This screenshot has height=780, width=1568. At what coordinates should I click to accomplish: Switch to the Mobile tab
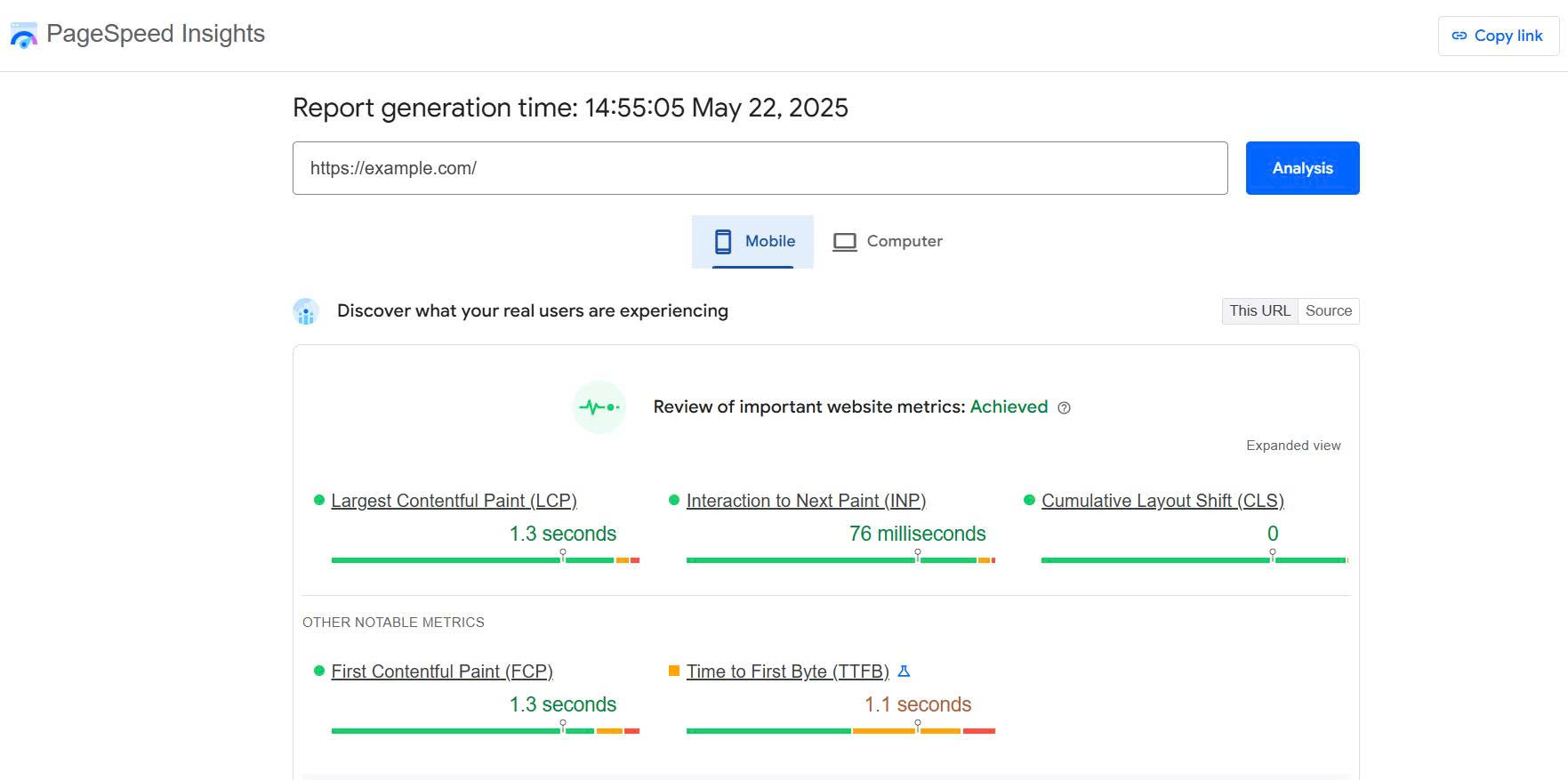(x=752, y=241)
